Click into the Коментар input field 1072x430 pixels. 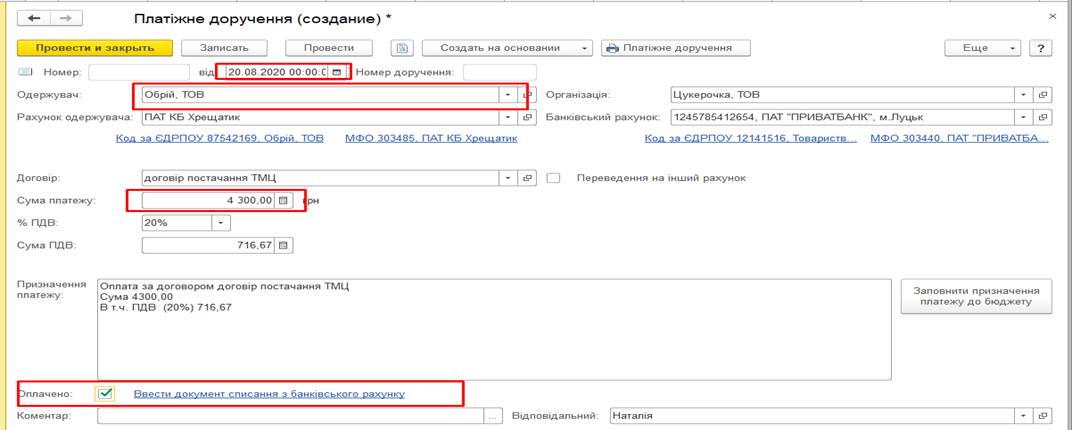[290, 415]
